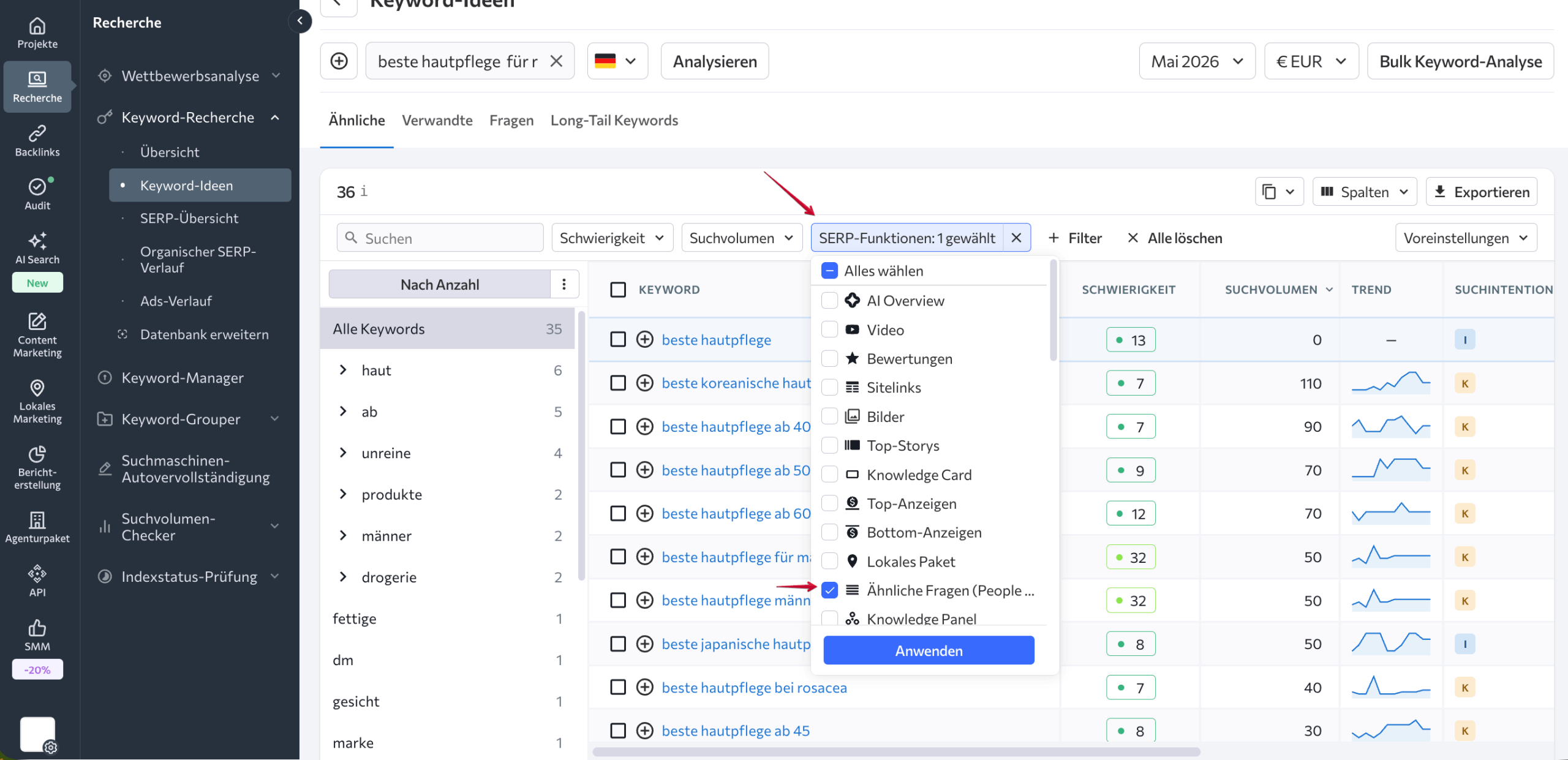Viewport: 1568px width, 760px height.
Task: Select the 'beste hautpflege ab 50' row checkbox
Action: click(x=618, y=470)
